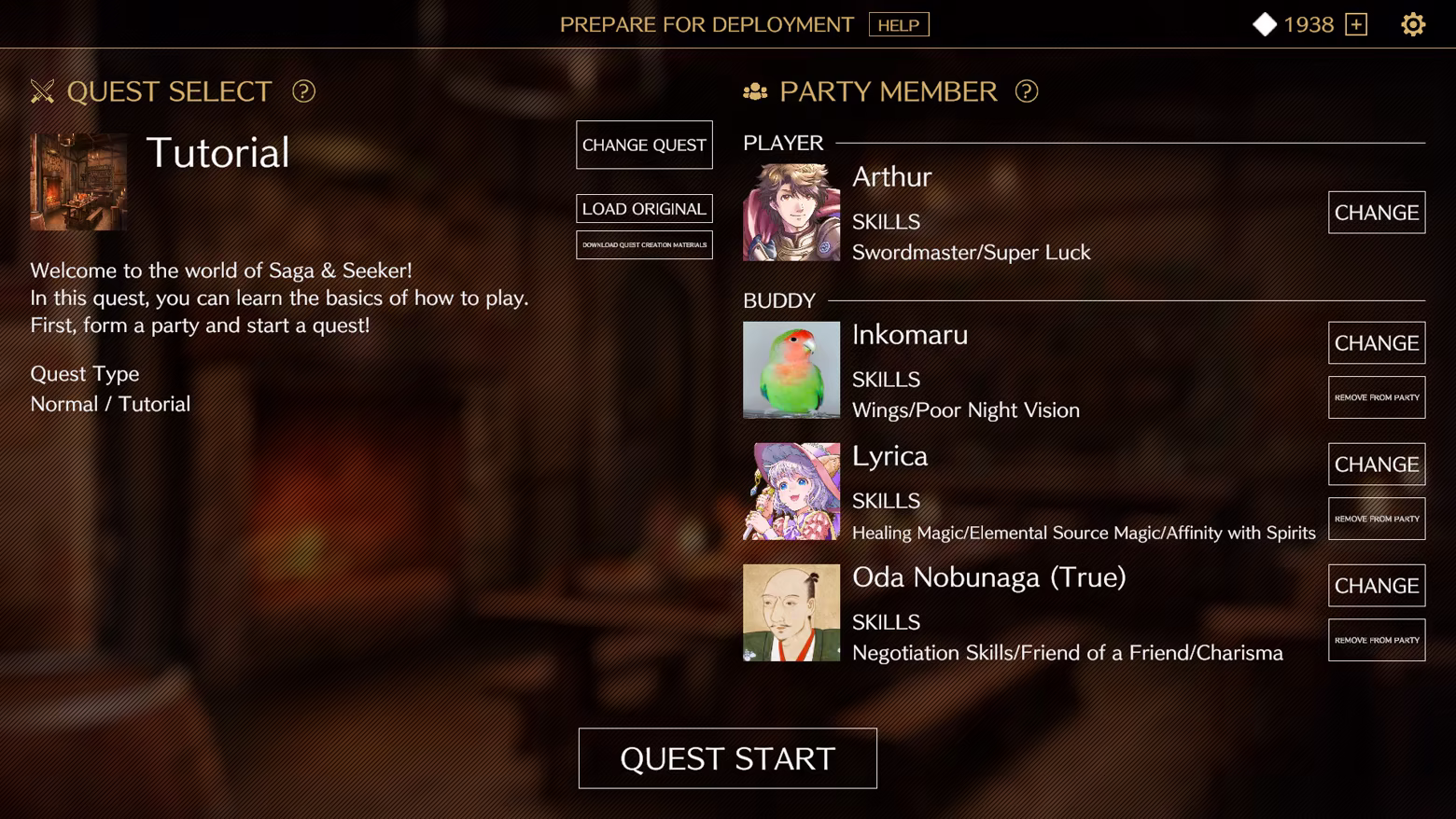Open the Party Member help question mark
1456x819 pixels.
click(x=1027, y=91)
